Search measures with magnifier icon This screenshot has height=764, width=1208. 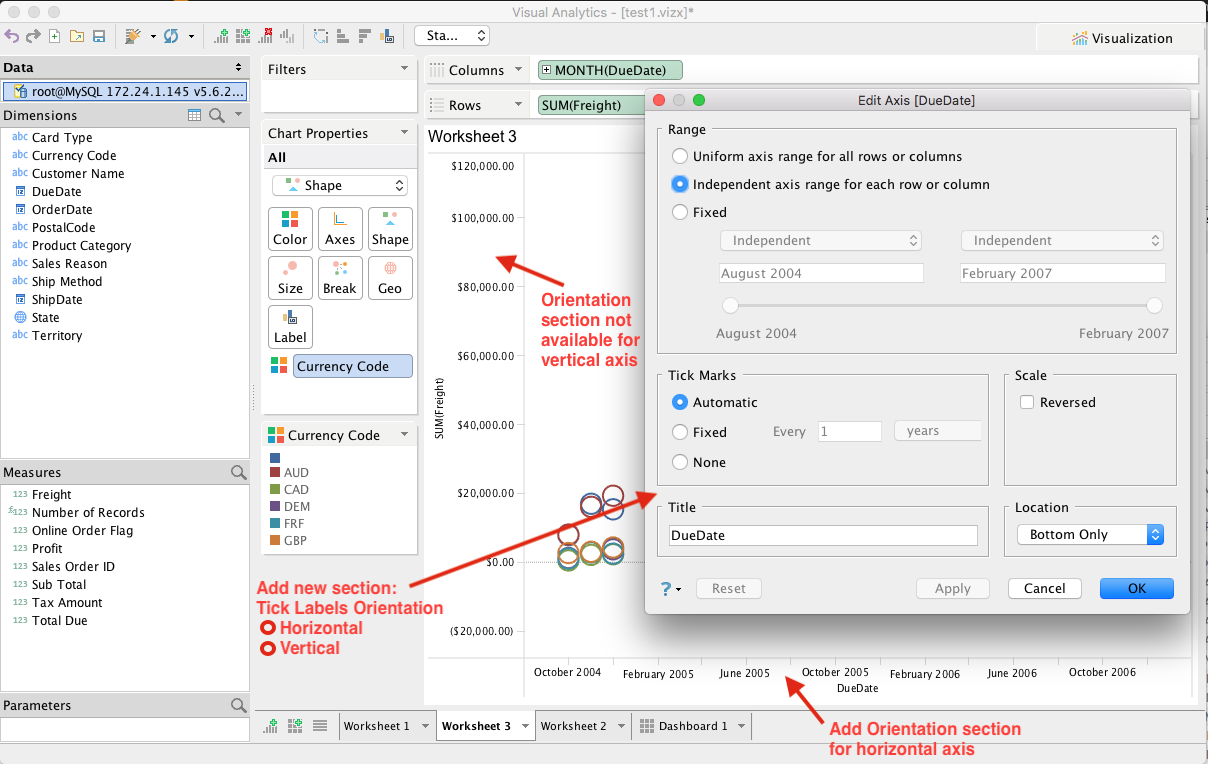pyautogui.click(x=238, y=472)
